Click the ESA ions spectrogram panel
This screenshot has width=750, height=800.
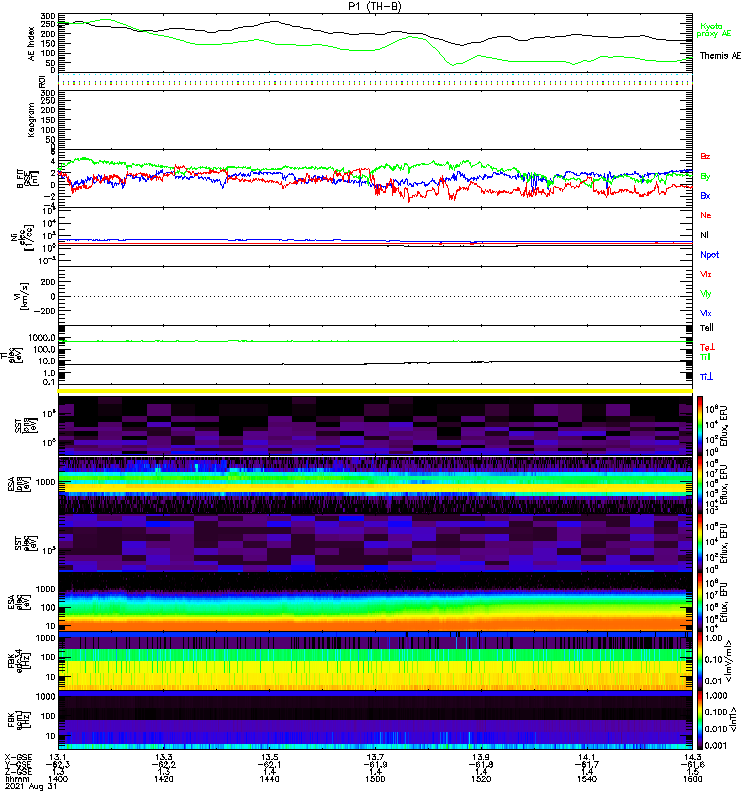point(376,485)
